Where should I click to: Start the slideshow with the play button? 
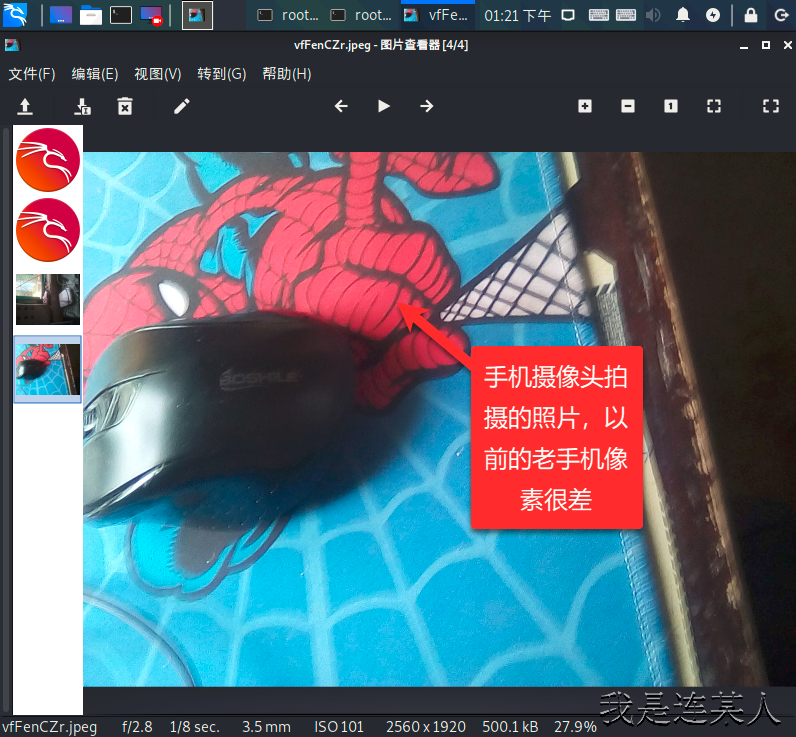click(x=384, y=106)
